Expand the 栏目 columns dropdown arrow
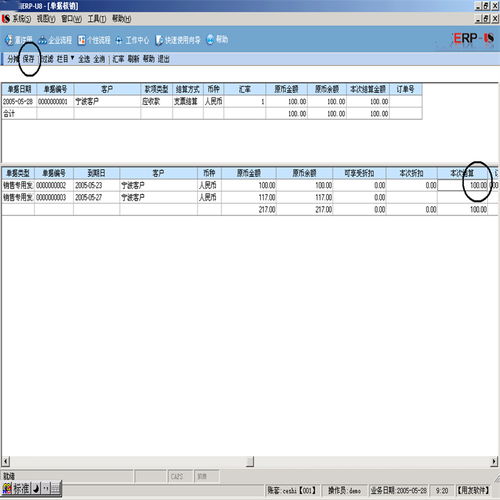 click(x=72, y=58)
